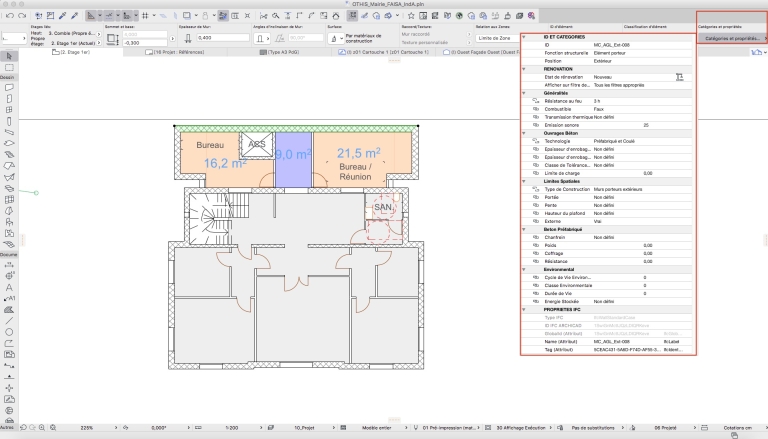
Task: Select the Stair tool
Action: (9, 155)
